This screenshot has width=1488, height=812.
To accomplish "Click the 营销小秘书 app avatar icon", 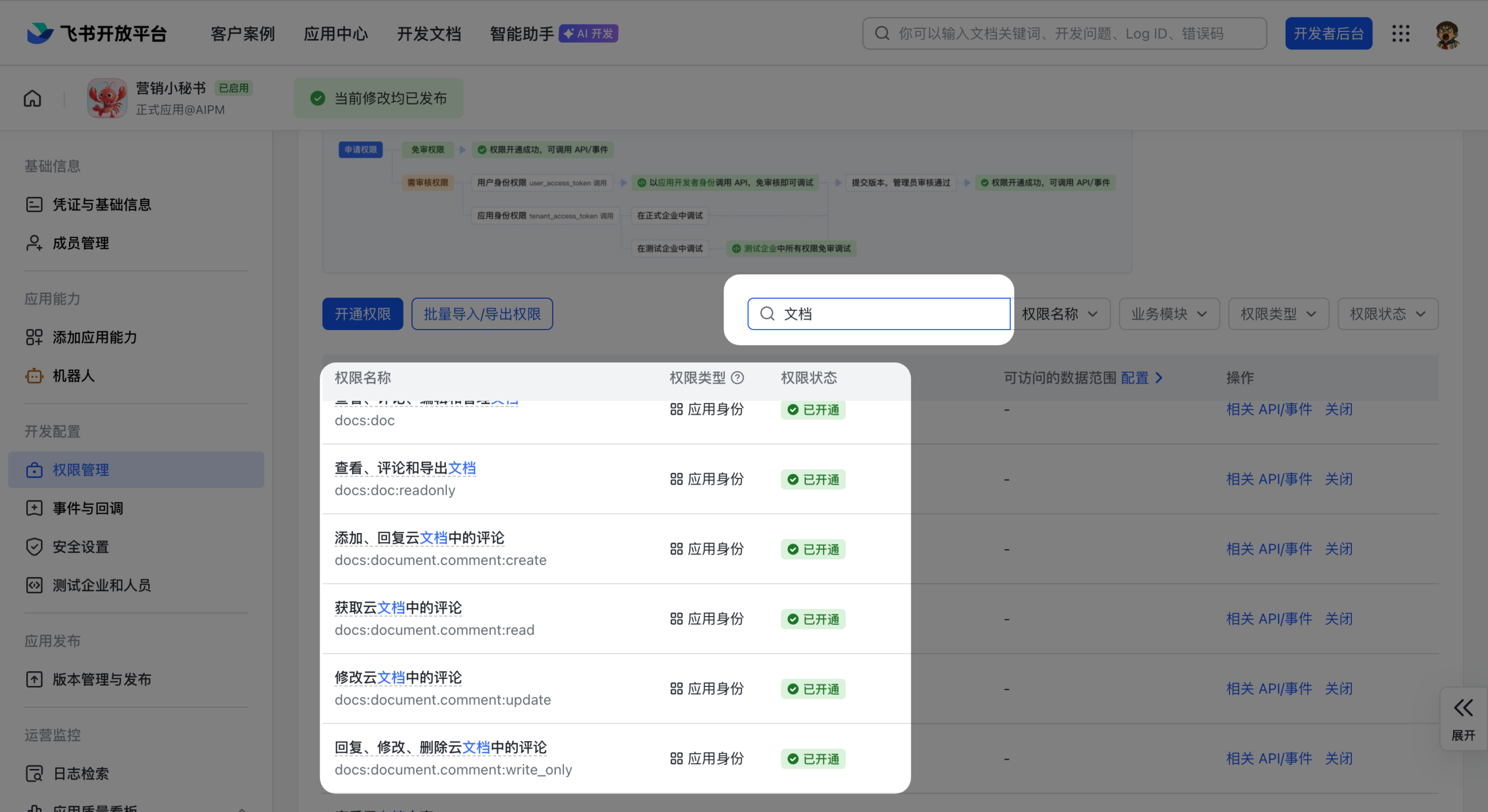I will pos(107,98).
